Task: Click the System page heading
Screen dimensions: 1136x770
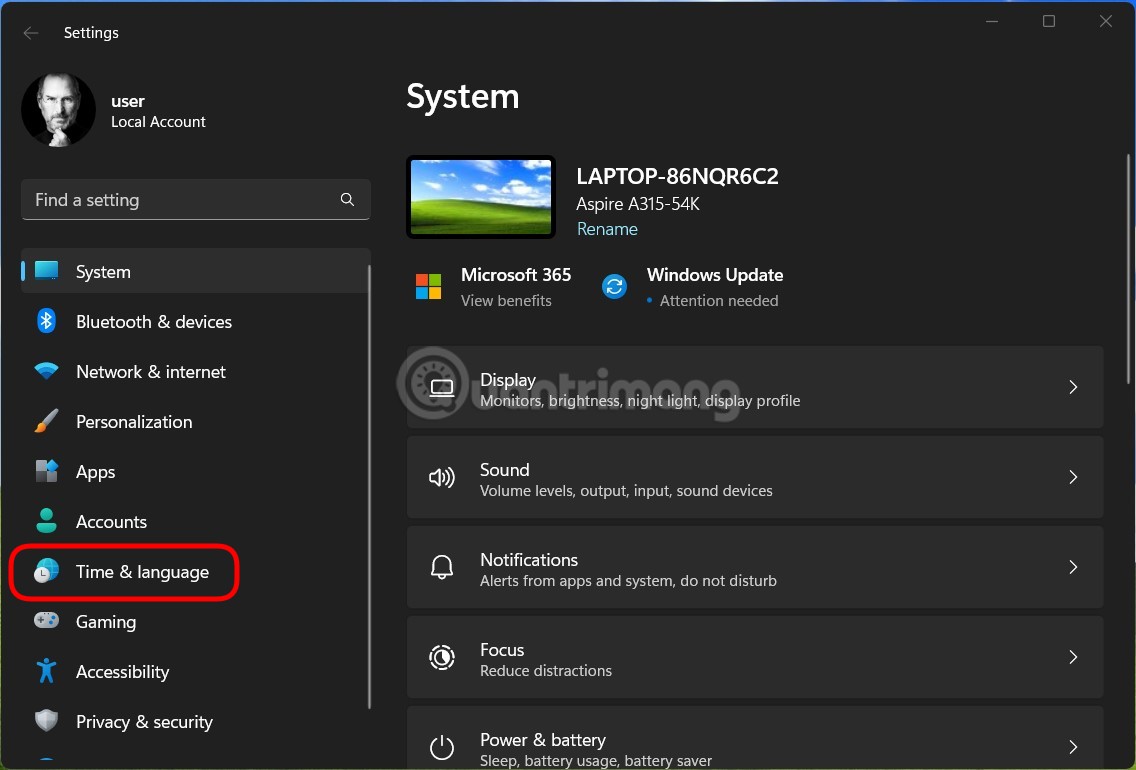Action: tap(463, 96)
